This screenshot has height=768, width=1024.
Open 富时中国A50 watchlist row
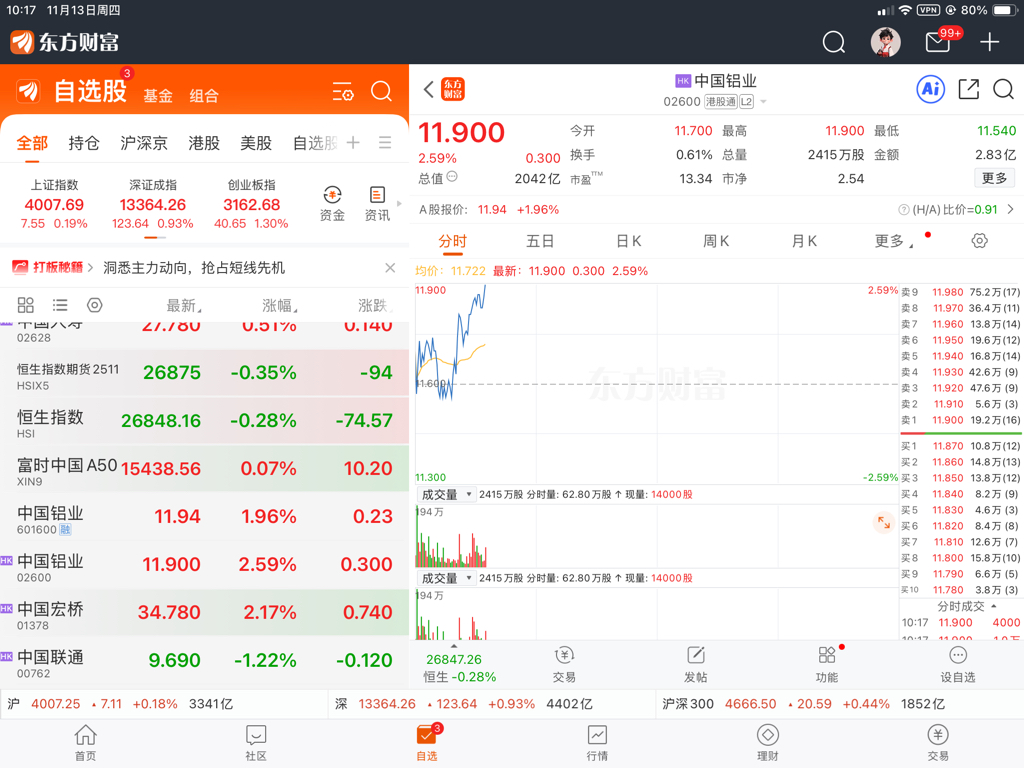(x=204, y=470)
